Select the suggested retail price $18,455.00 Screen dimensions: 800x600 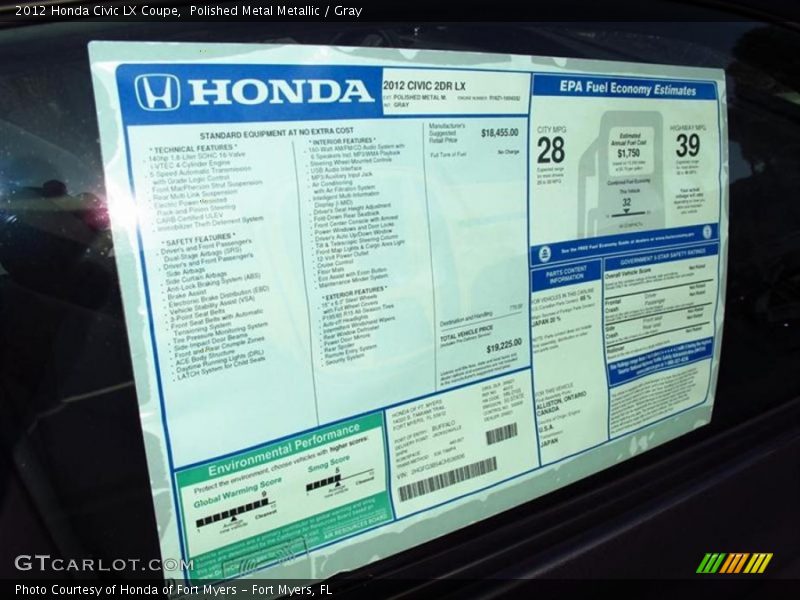tap(499, 133)
